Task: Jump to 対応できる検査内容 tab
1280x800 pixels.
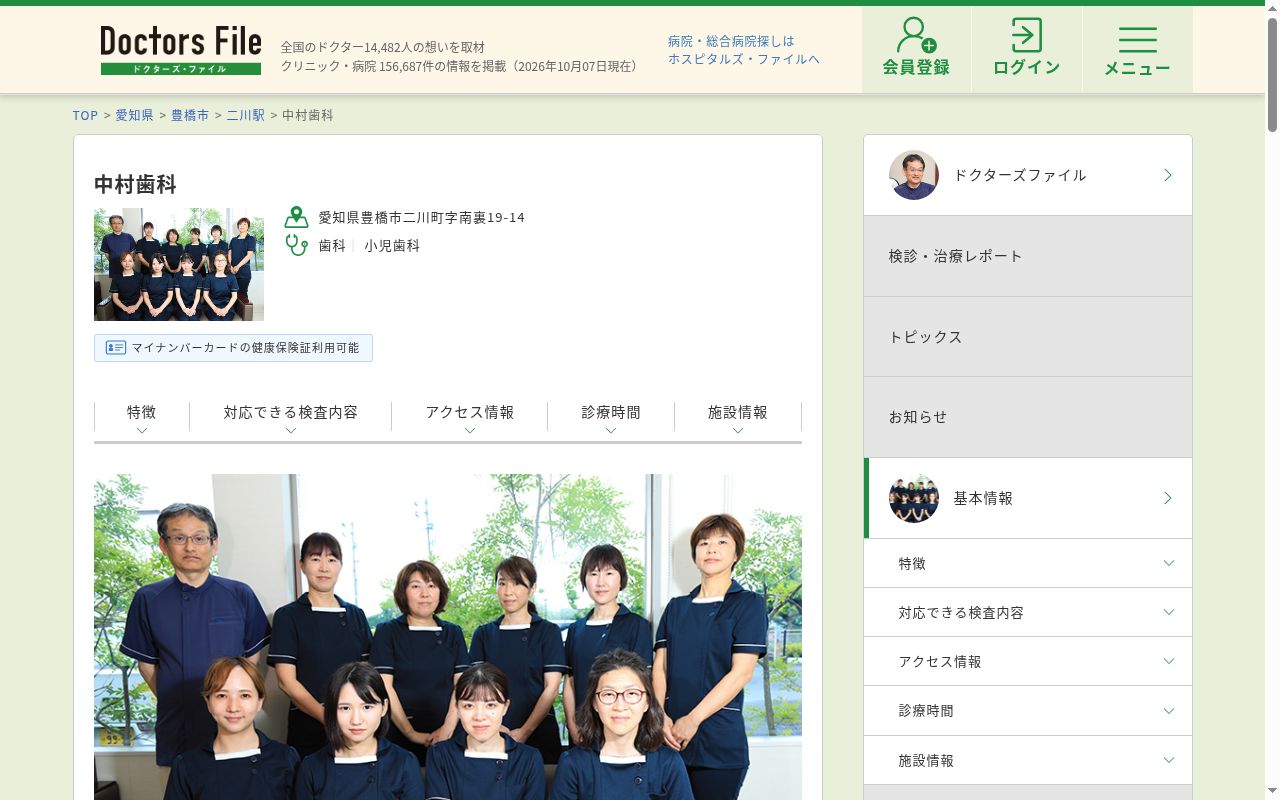Action: pos(291,419)
